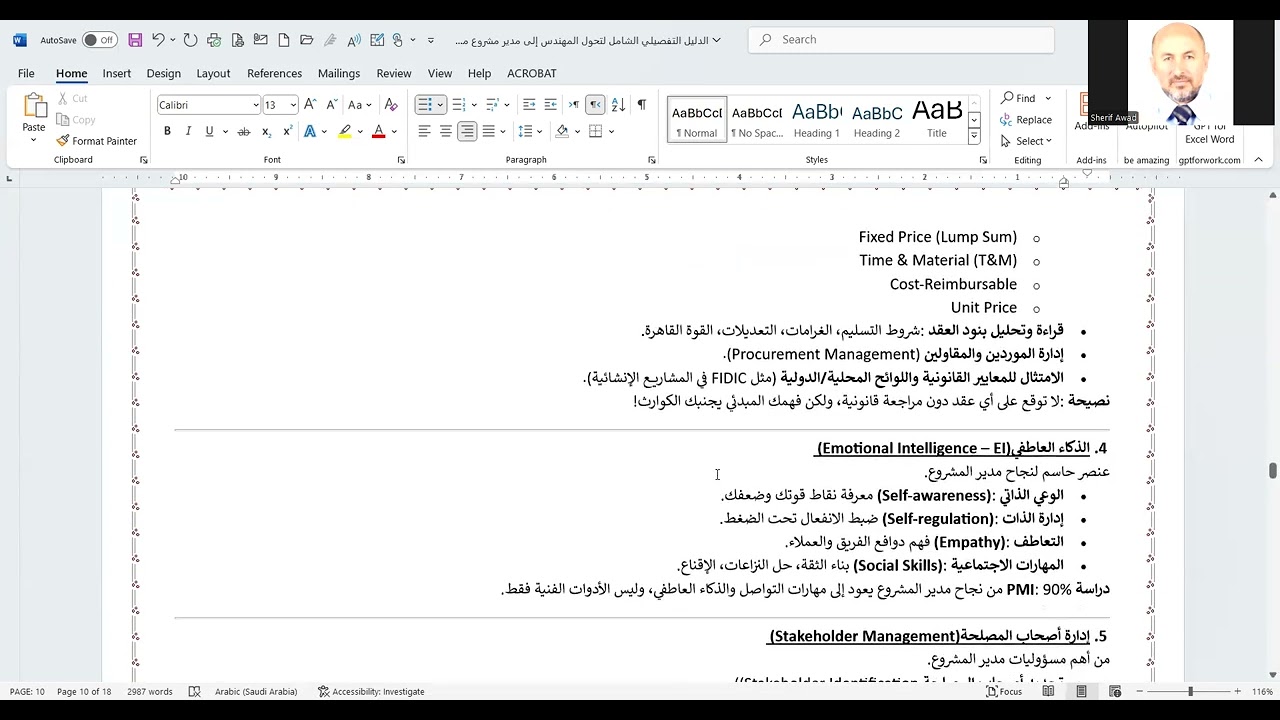Toggle Bold formatting
This screenshot has width=1280, height=720.
(x=167, y=132)
